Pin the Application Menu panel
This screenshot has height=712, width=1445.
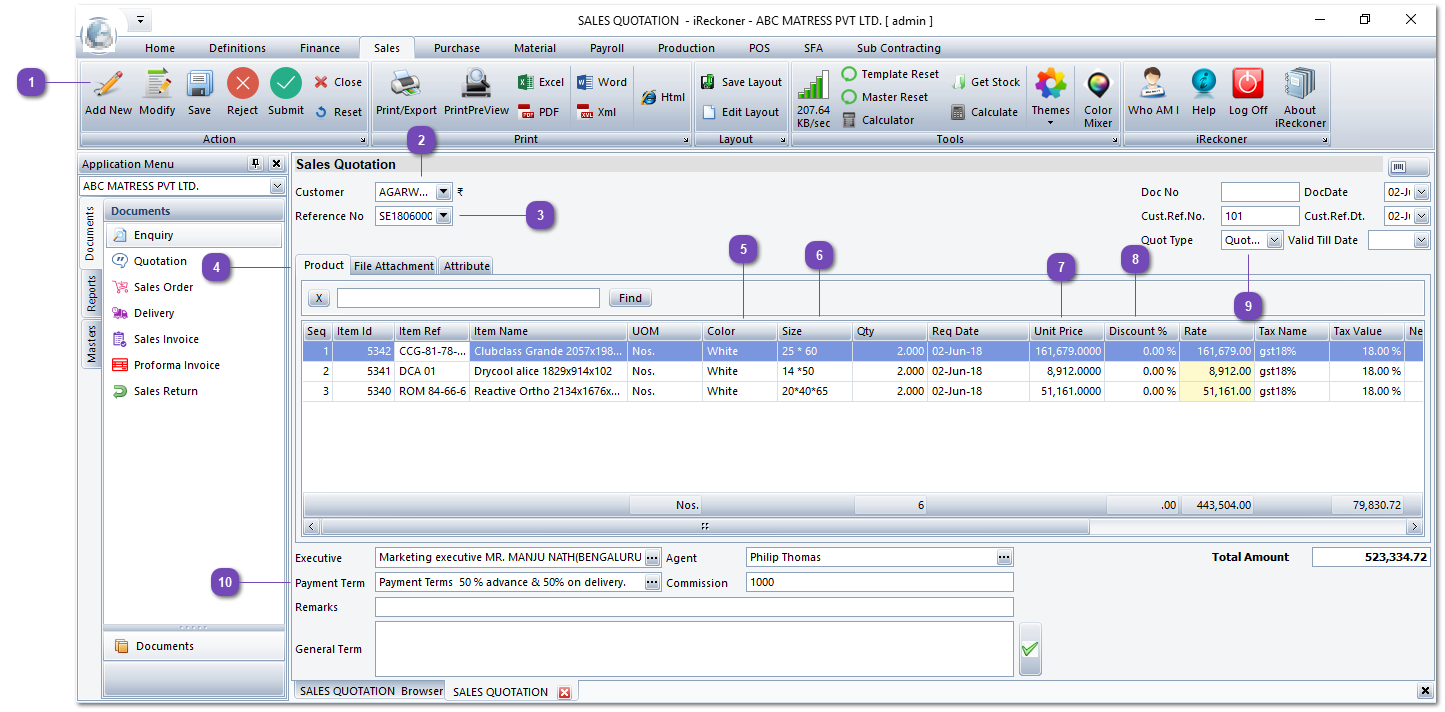coord(255,164)
